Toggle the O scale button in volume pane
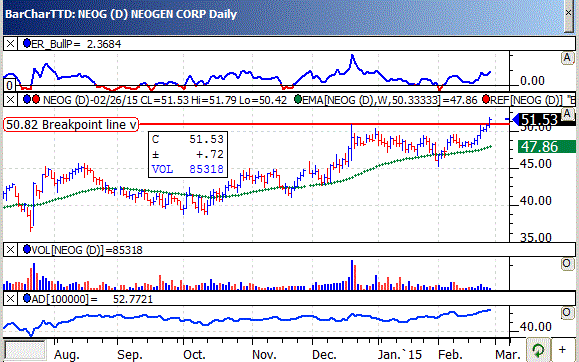The image size is (579, 362). pos(567,264)
